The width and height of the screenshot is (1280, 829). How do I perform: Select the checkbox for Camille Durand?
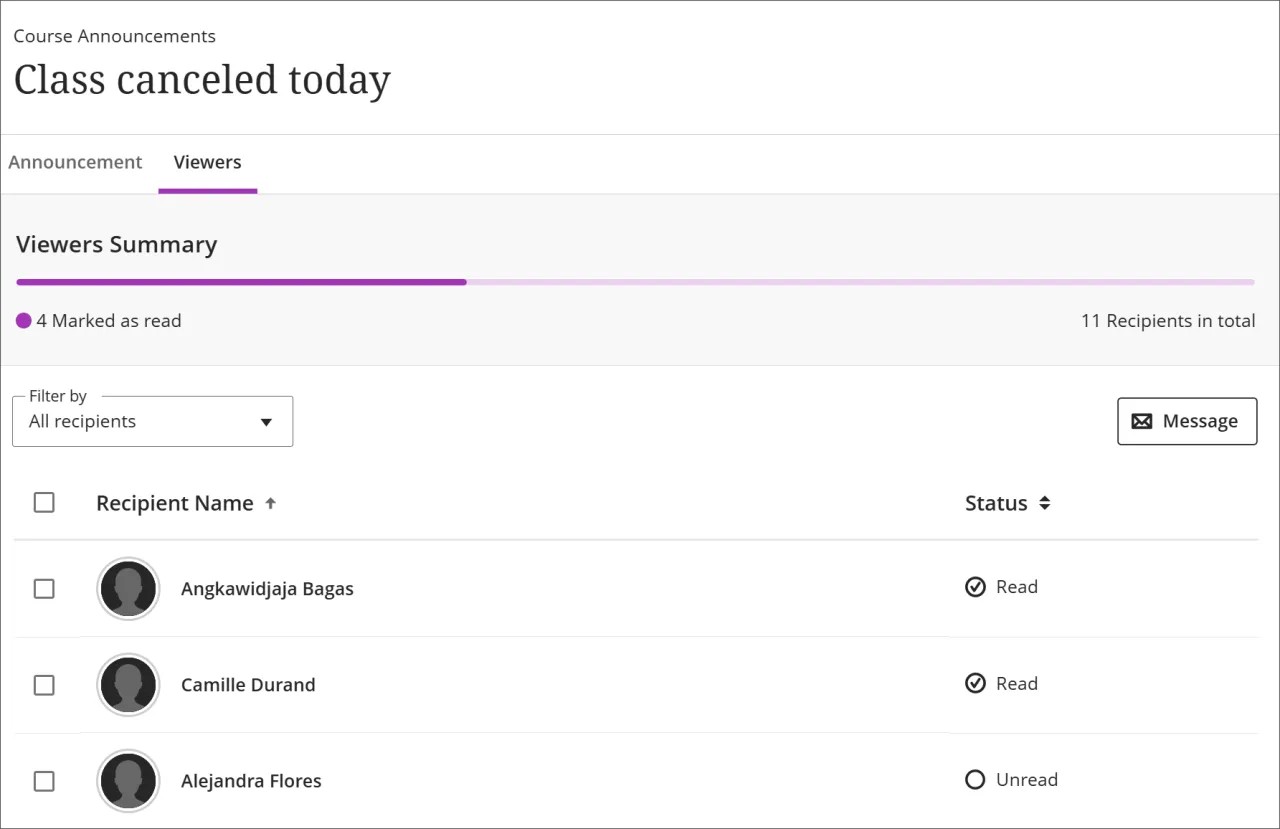(x=44, y=685)
